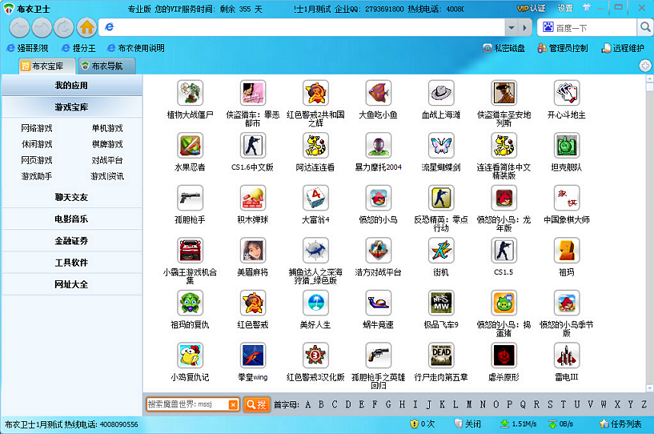The width and height of the screenshot is (654, 434).
Task: Launch 雷电III game
Action: pyautogui.click(x=566, y=356)
